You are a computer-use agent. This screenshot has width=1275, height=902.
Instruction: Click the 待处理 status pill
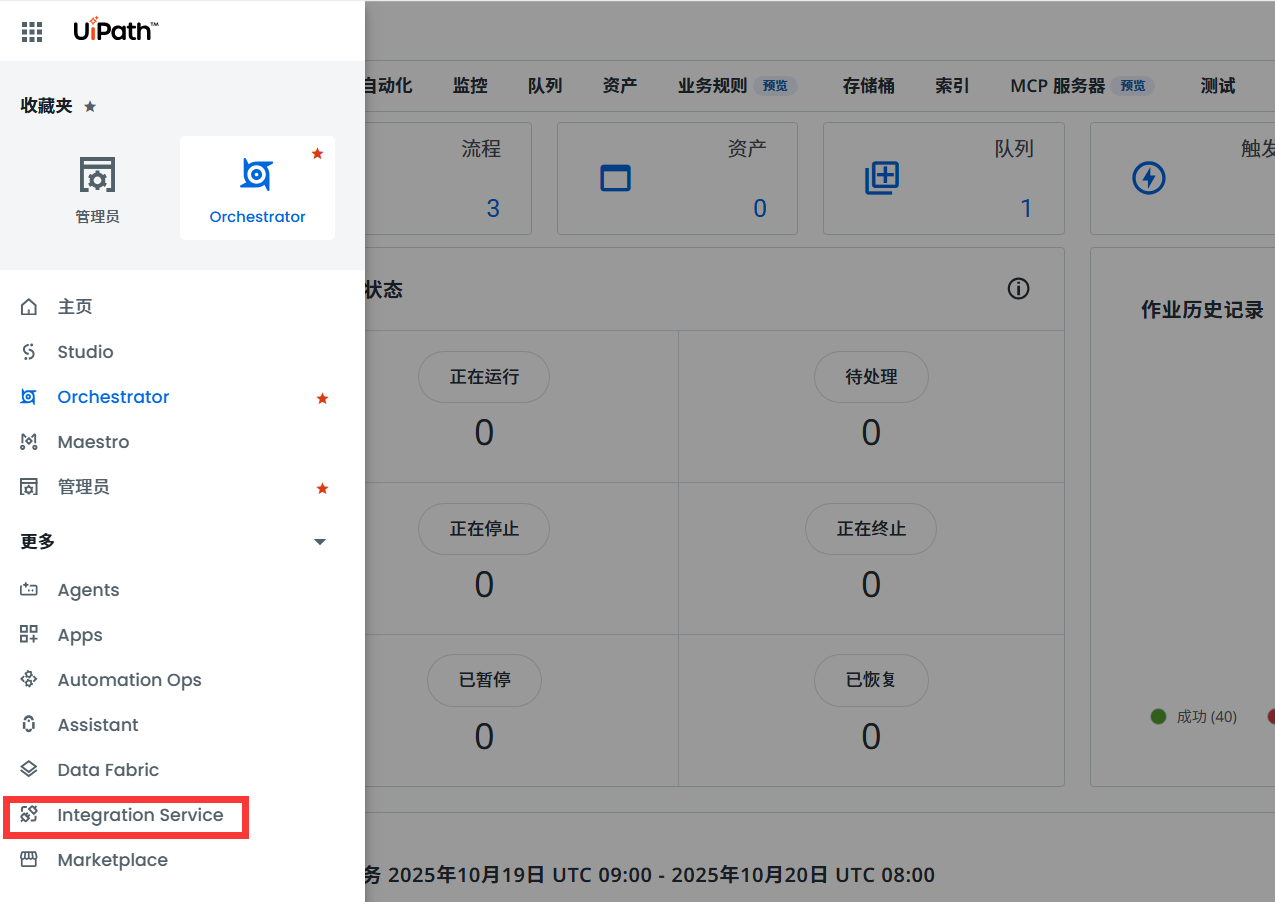tap(871, 377)
